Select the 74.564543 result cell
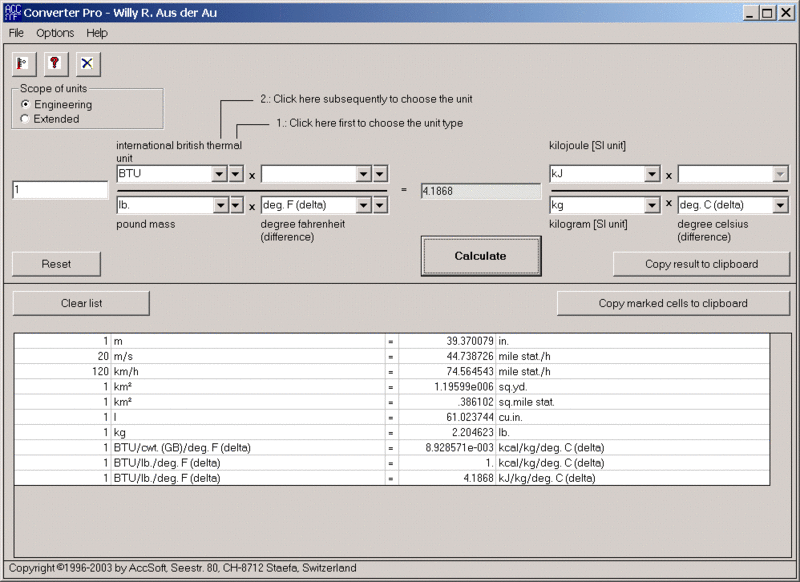The width and height of the screenshot is (800, 582). click(447, 372)
